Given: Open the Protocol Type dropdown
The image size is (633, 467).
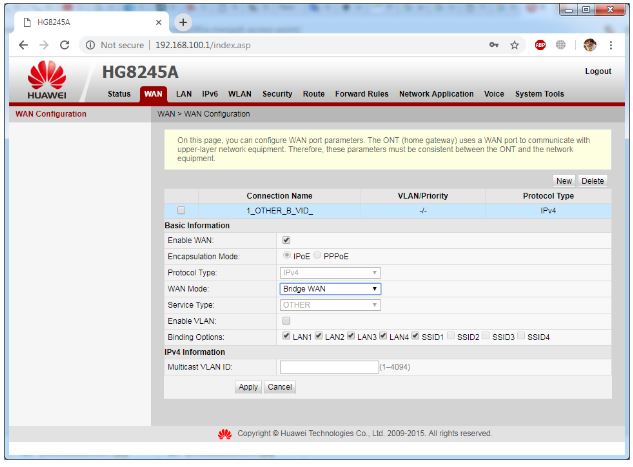Looking at the screenshot, I should (330, 272).
